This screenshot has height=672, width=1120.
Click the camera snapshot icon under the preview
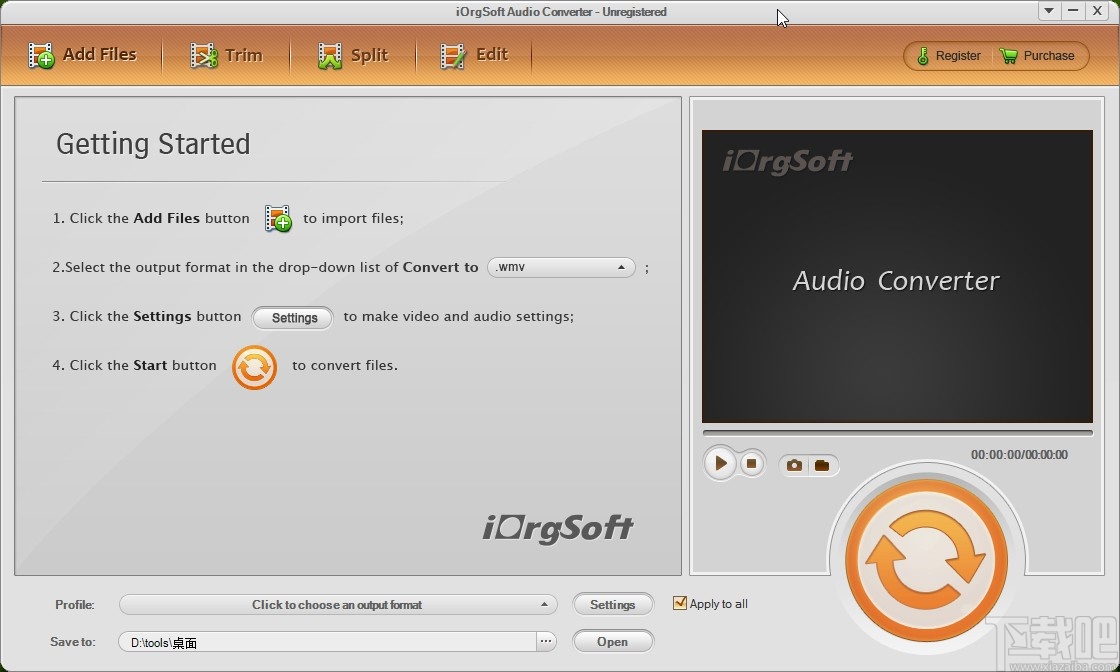(794, 464)
